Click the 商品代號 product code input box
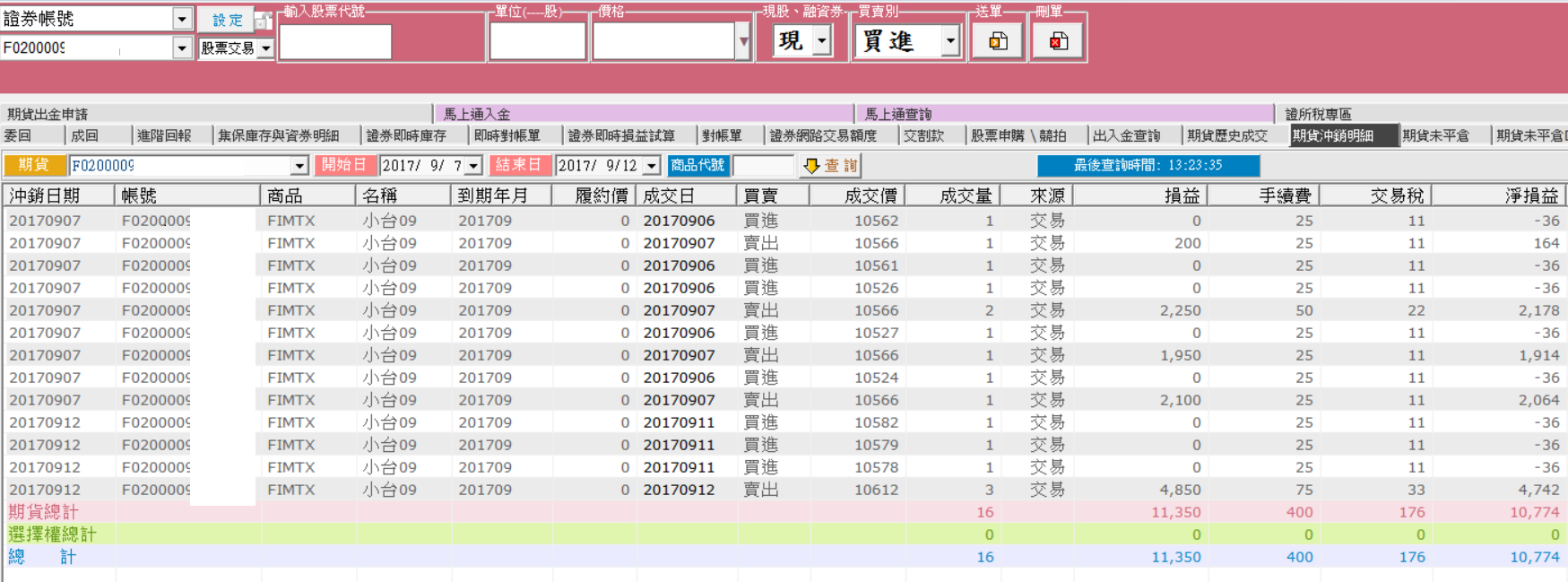The height and width of the screenshot is (582, 1568). click(x=763, y=166)
